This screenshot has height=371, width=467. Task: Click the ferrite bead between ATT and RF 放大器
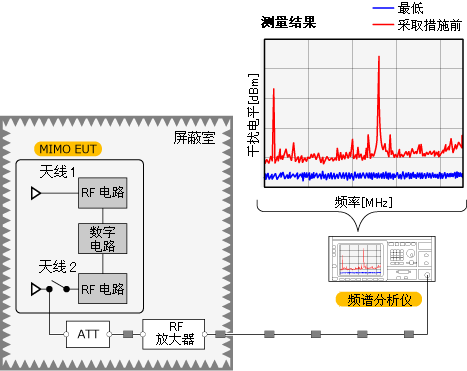pyautogui.click(x=128, y=334)
